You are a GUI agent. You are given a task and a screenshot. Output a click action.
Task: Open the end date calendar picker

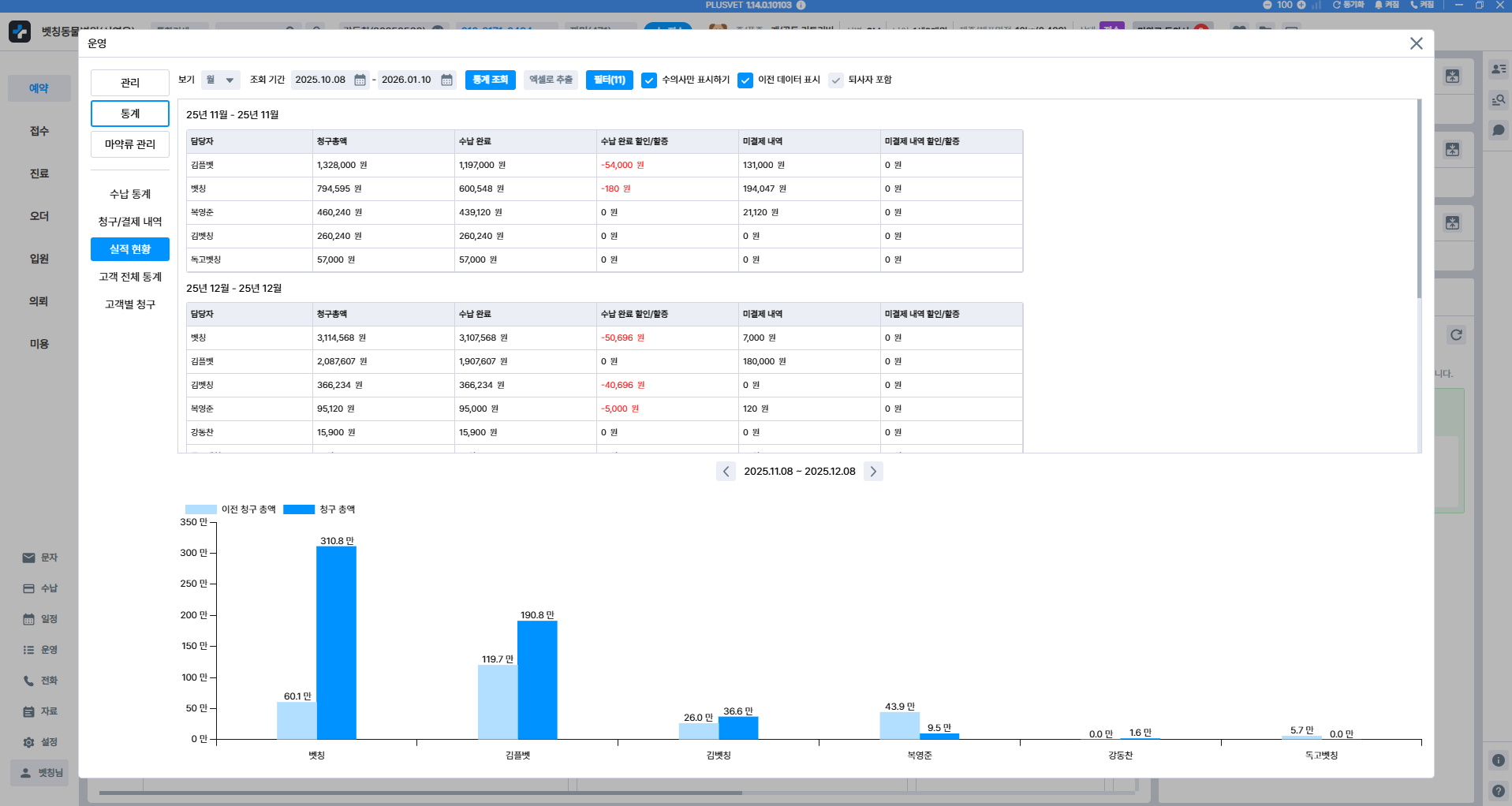click(446, 80)
